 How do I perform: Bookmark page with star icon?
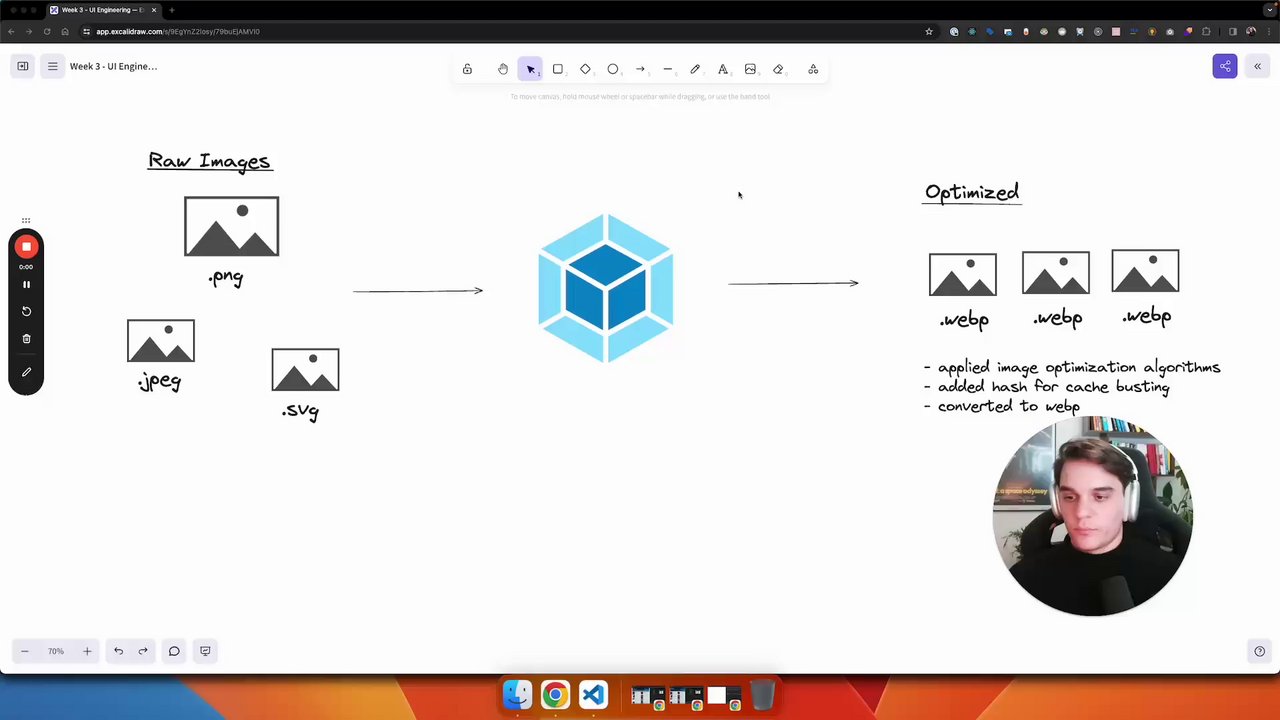(x=929, y=31)
